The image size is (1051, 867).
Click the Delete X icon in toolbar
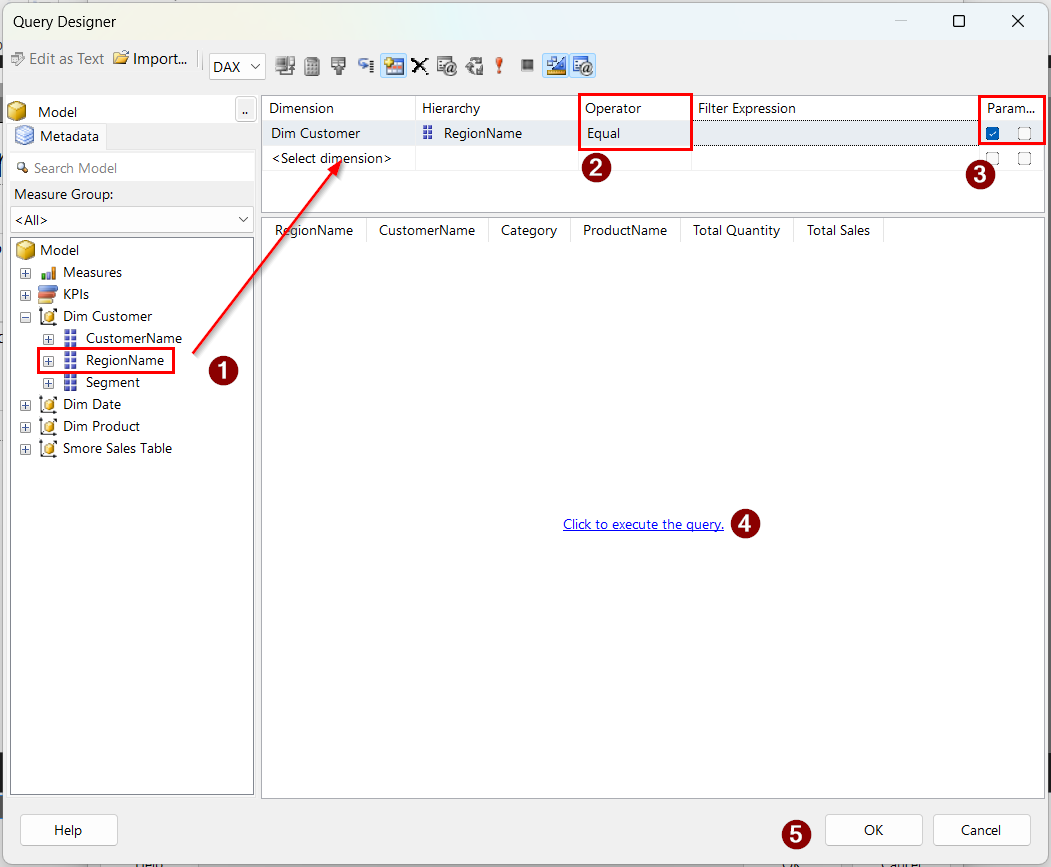(420, 66)
